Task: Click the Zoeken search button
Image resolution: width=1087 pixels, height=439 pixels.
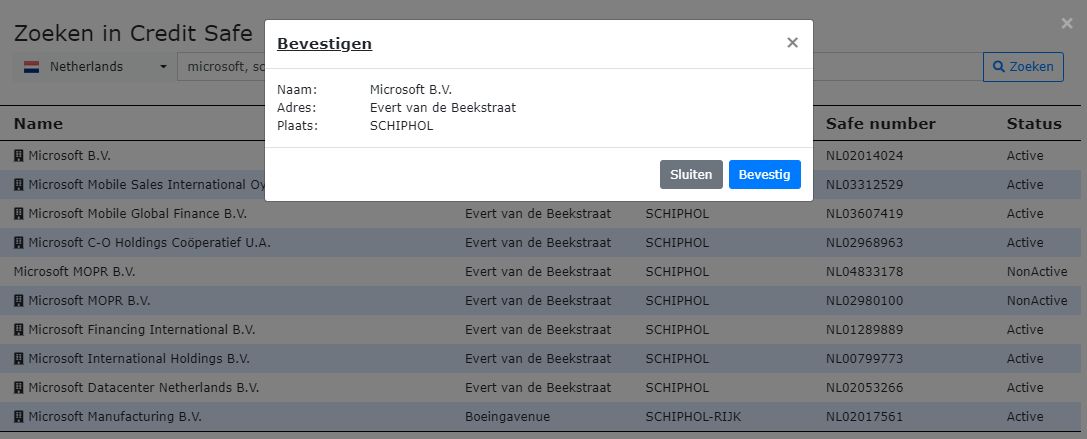Action: point(1022,67)
